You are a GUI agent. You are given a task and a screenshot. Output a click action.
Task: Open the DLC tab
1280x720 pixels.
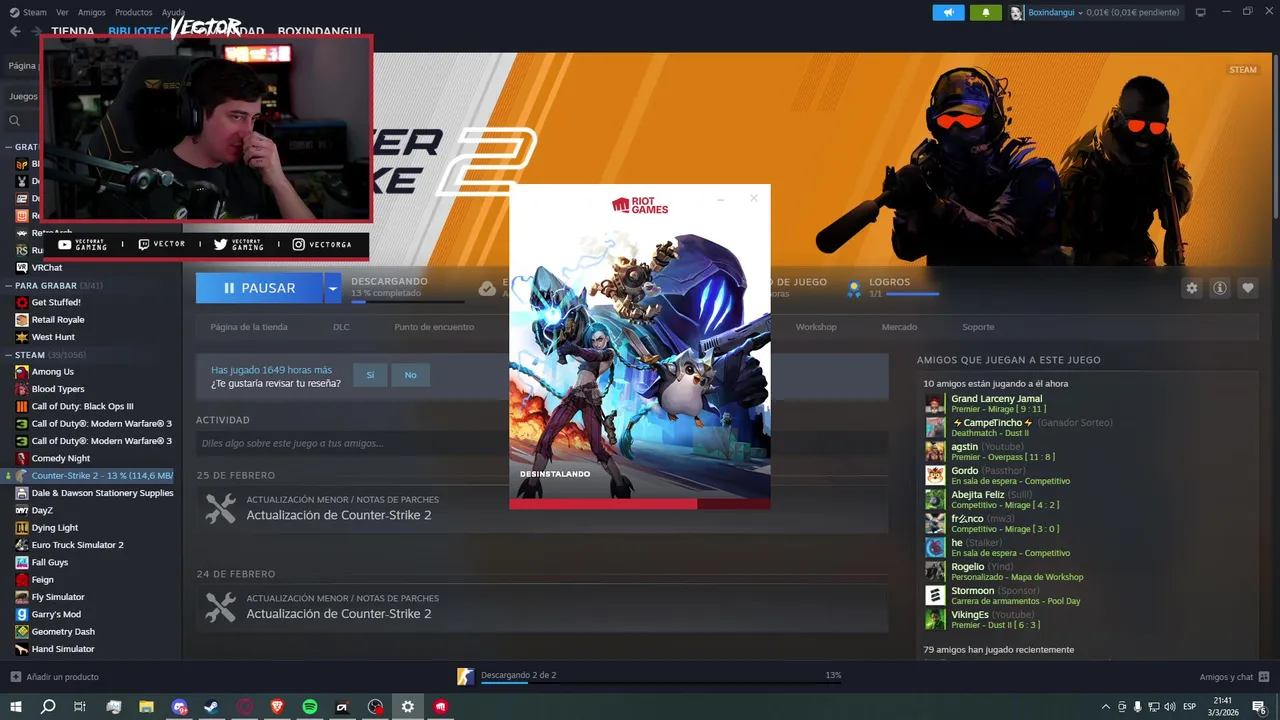(x=341, y=327)
